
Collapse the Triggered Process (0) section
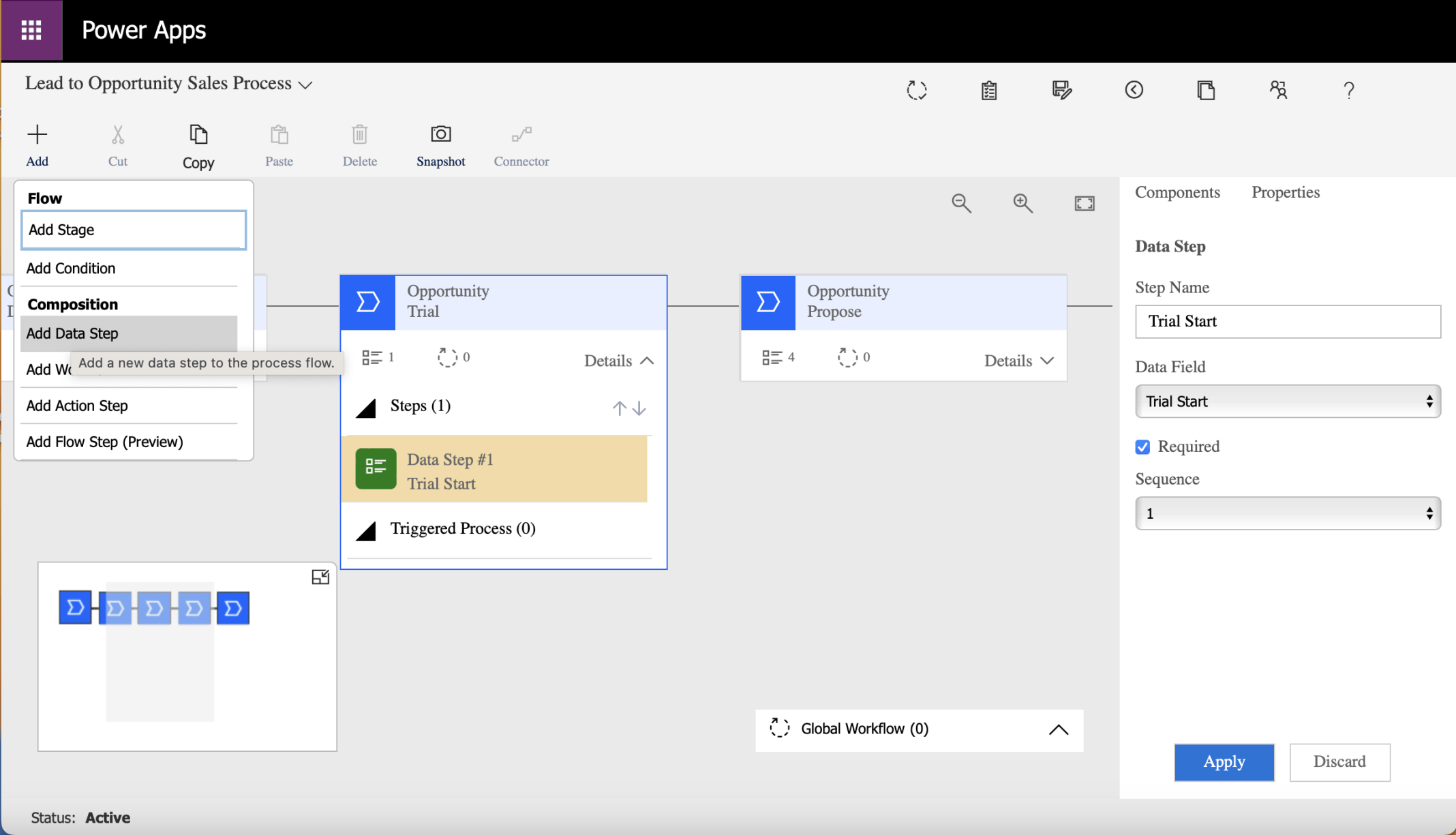coord(366,531)
